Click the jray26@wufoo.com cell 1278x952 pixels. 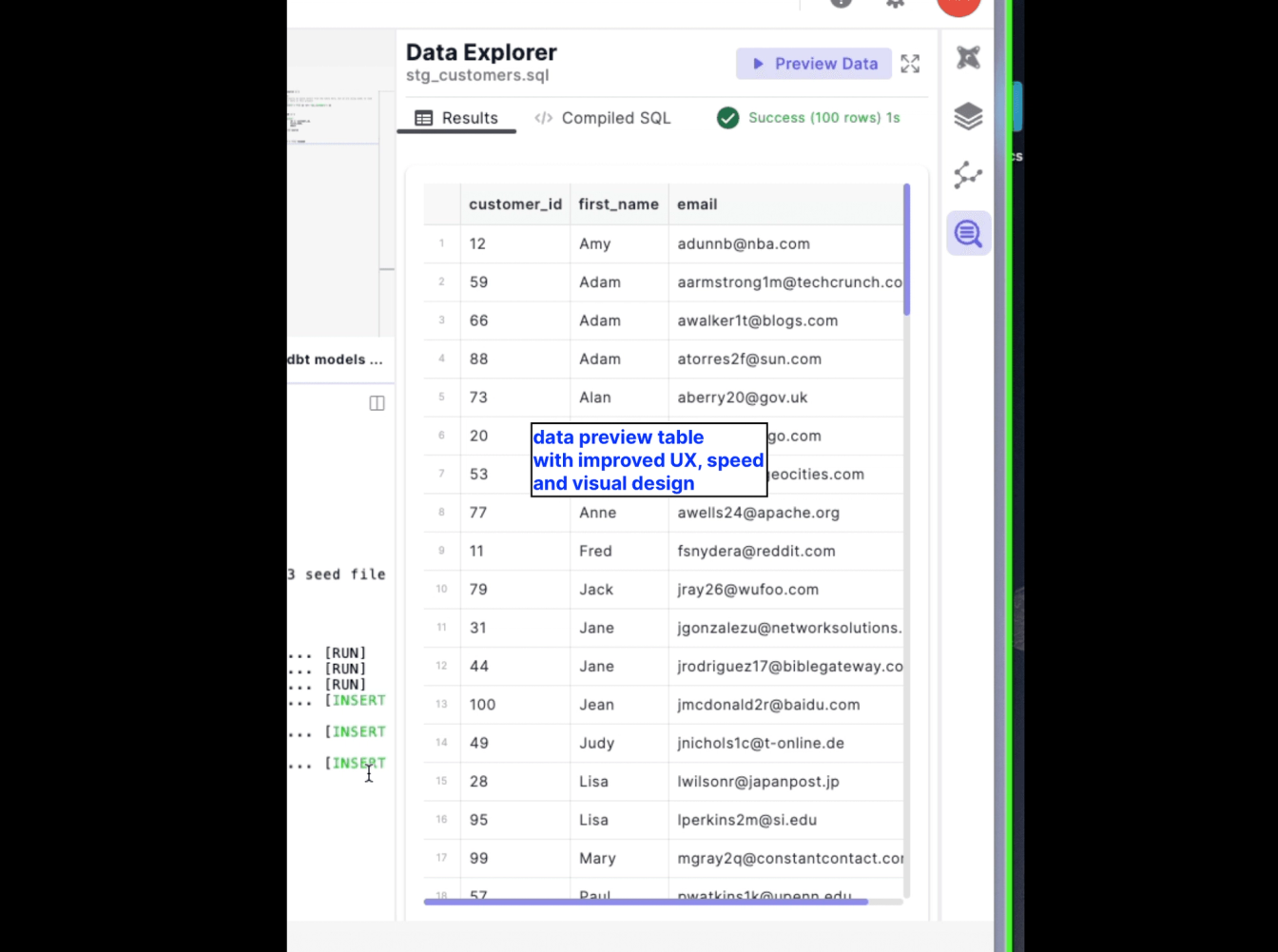click(785, 590)
